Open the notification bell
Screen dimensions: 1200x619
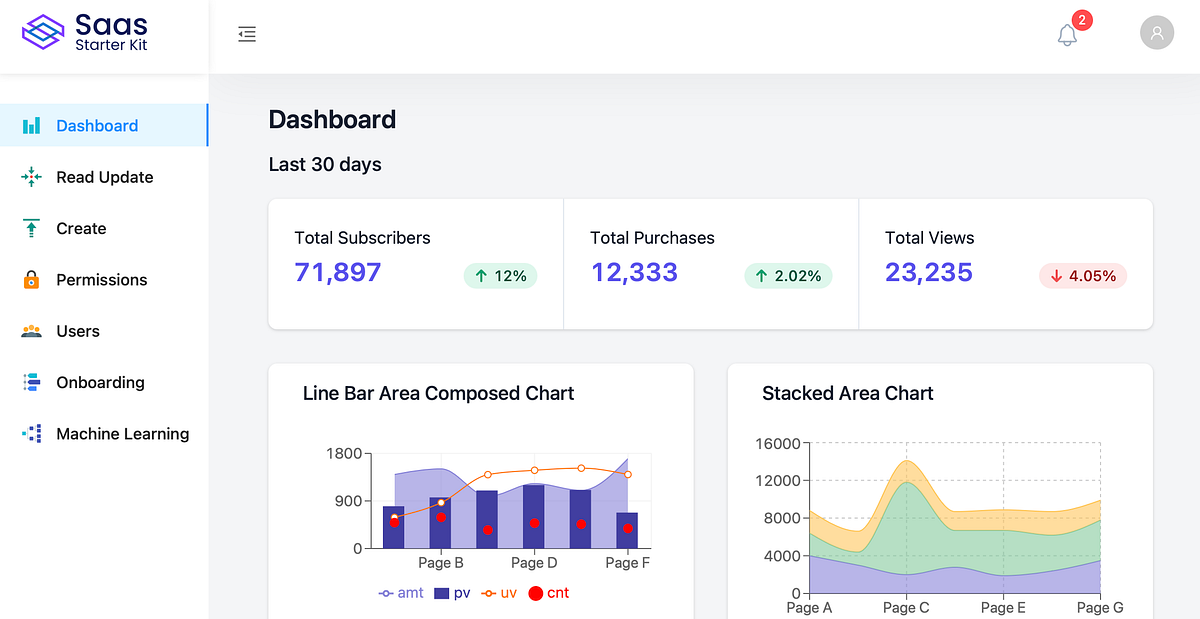pos(1067,34)
